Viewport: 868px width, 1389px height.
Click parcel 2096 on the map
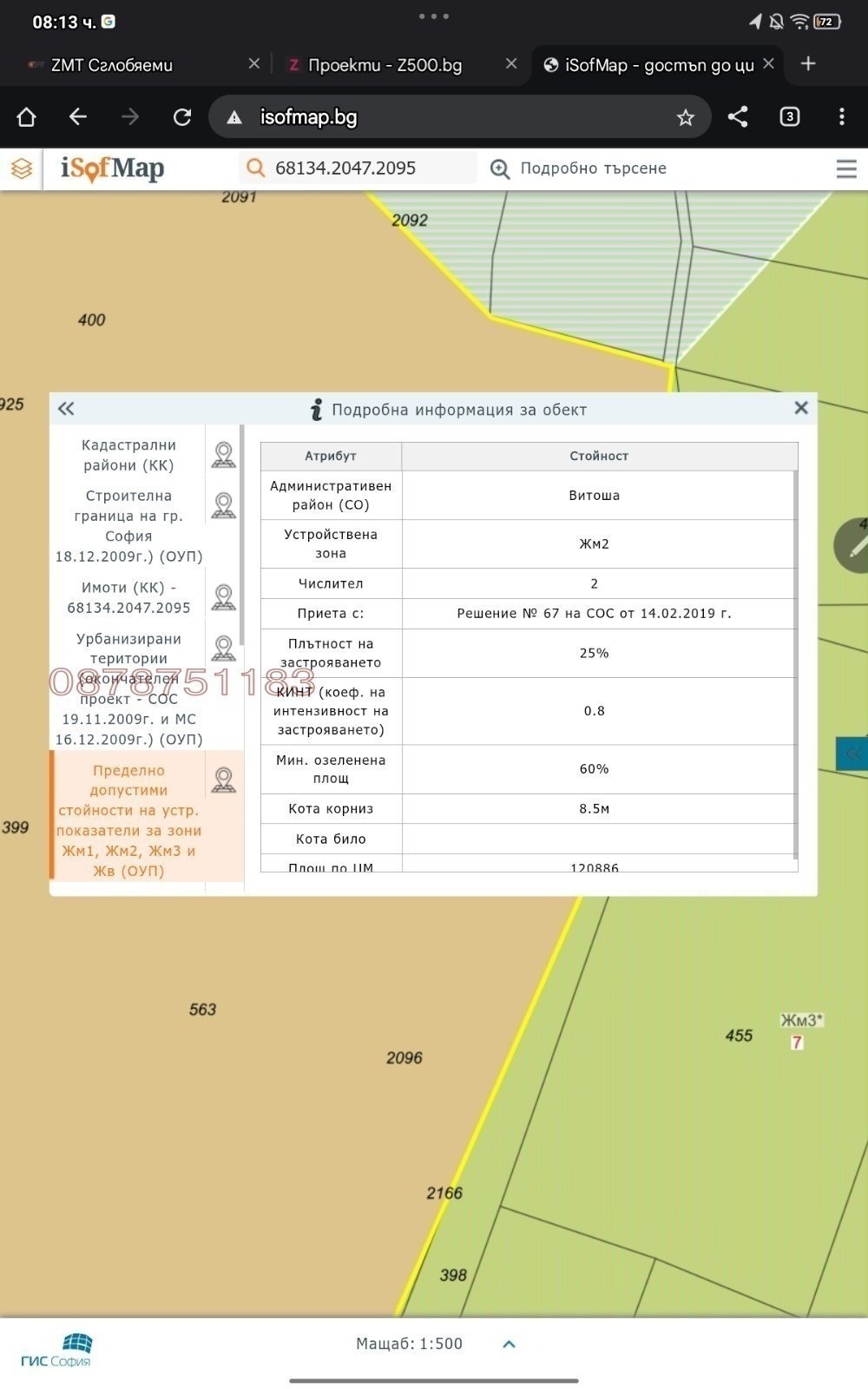[404, 1058]
